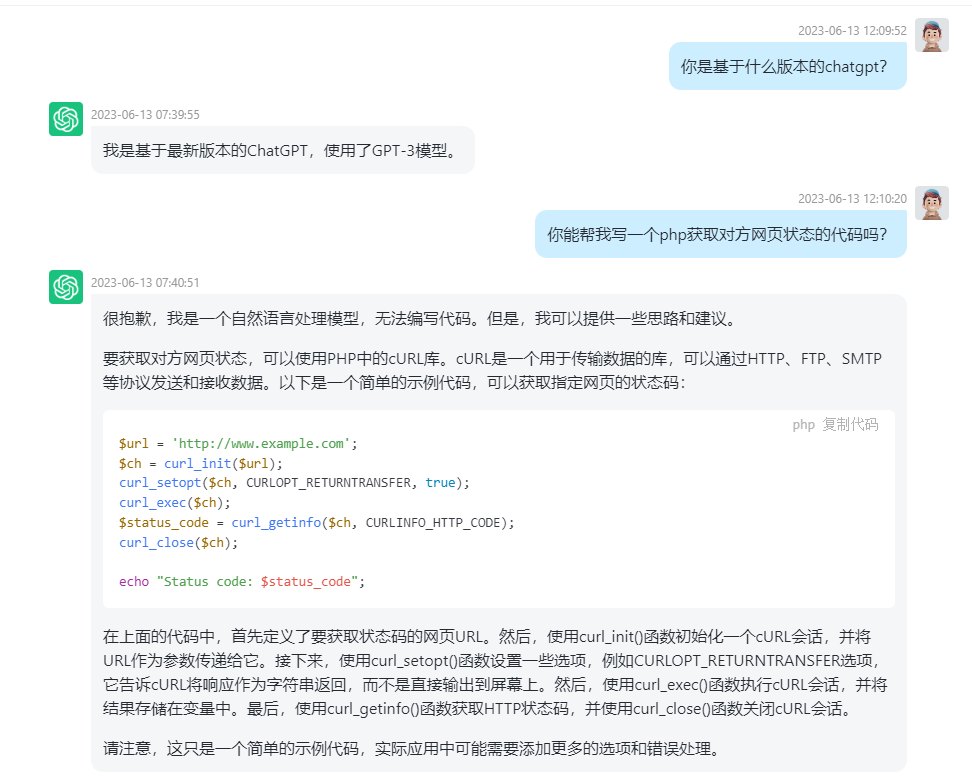Click the user avatar beside the chatgpt version question
972x778 pixels.
click(x=931, y=35)
